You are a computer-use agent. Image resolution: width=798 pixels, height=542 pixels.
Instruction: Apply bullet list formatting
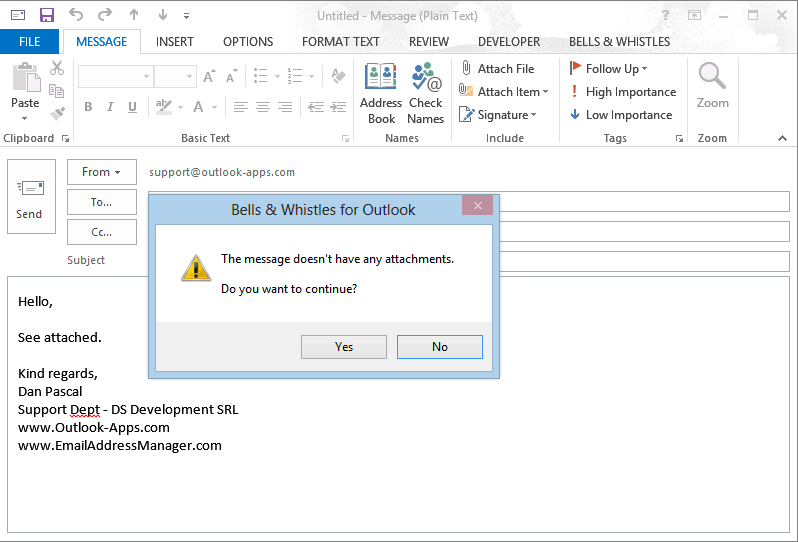[261, 76]
